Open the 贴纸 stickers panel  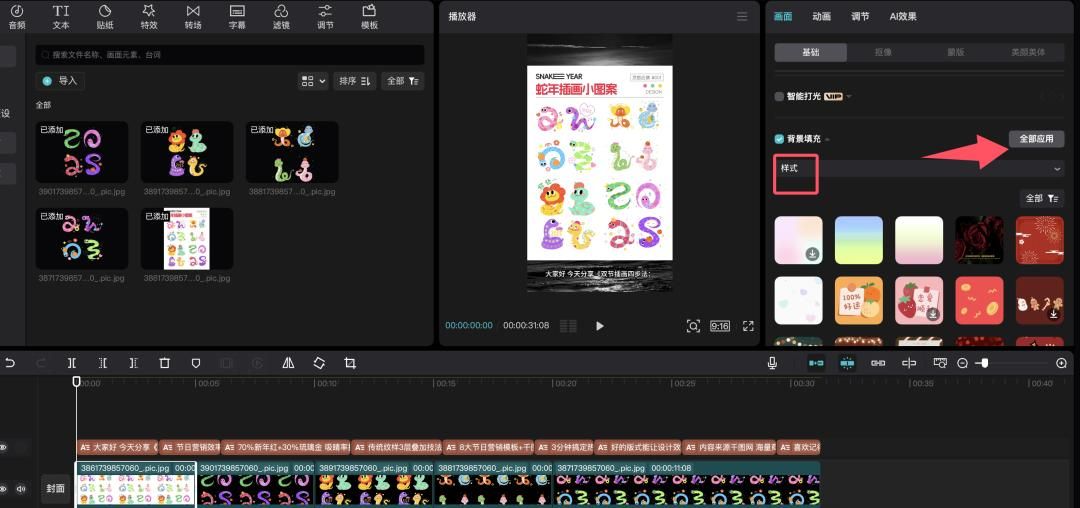pos(105,17)
